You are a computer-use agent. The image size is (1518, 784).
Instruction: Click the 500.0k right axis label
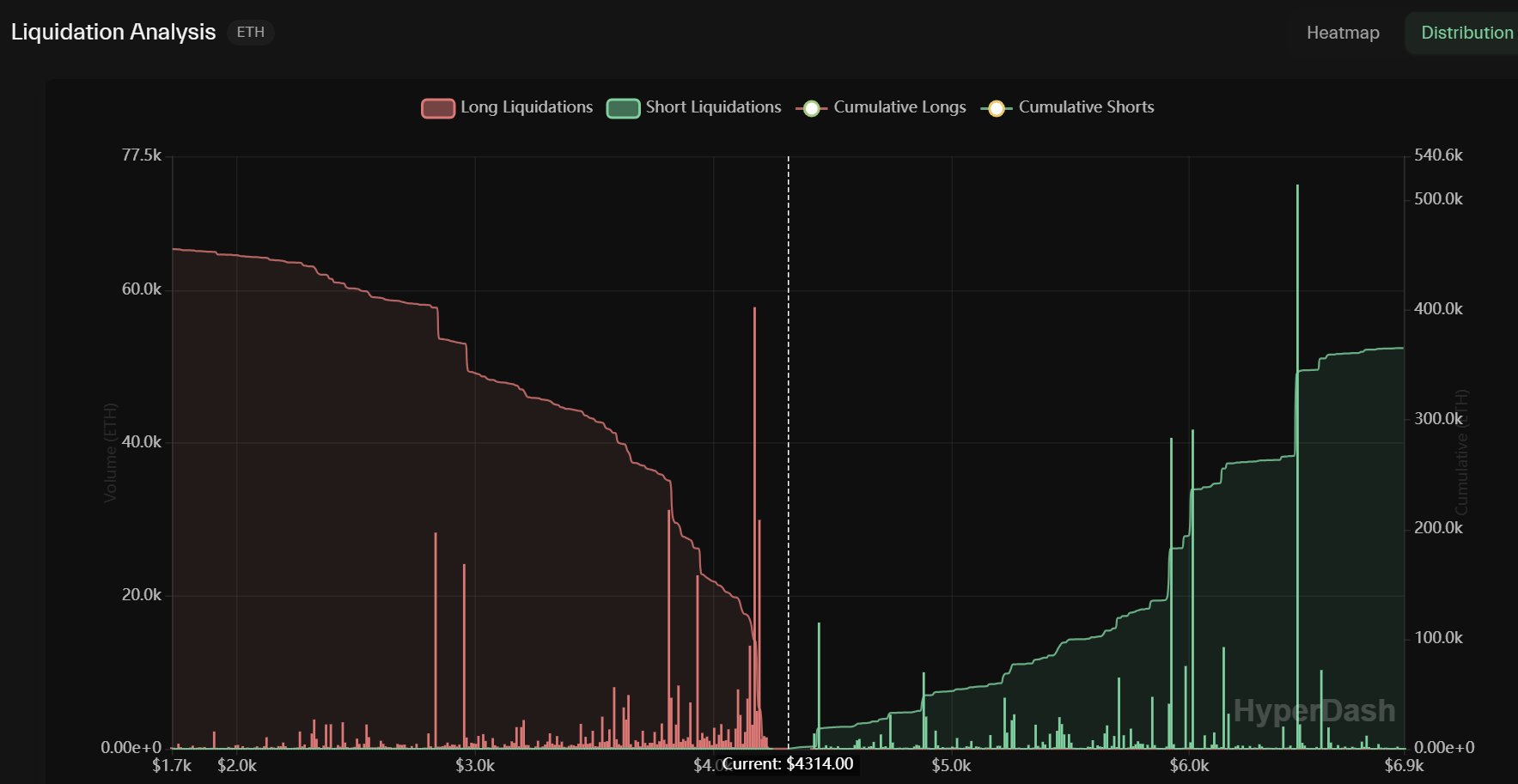[x=1438, y=199]
